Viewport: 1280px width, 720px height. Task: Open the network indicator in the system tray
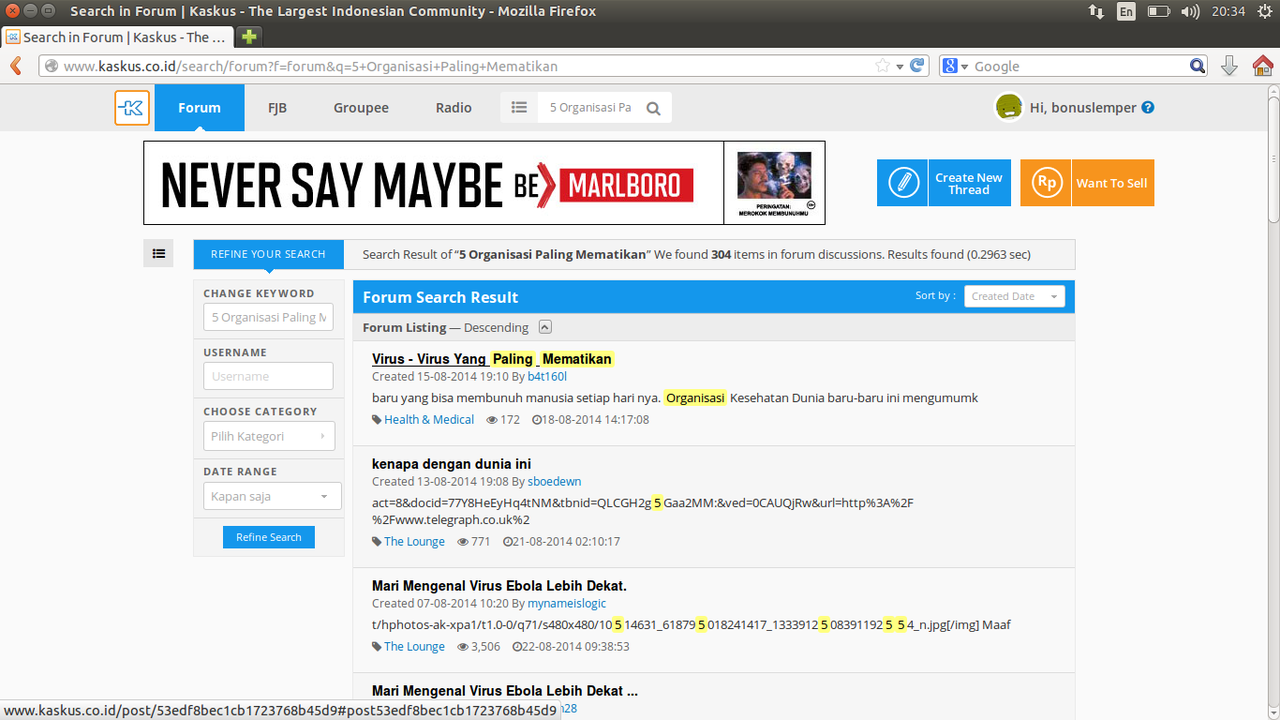pyautogui.click(x=1096, y=12)
